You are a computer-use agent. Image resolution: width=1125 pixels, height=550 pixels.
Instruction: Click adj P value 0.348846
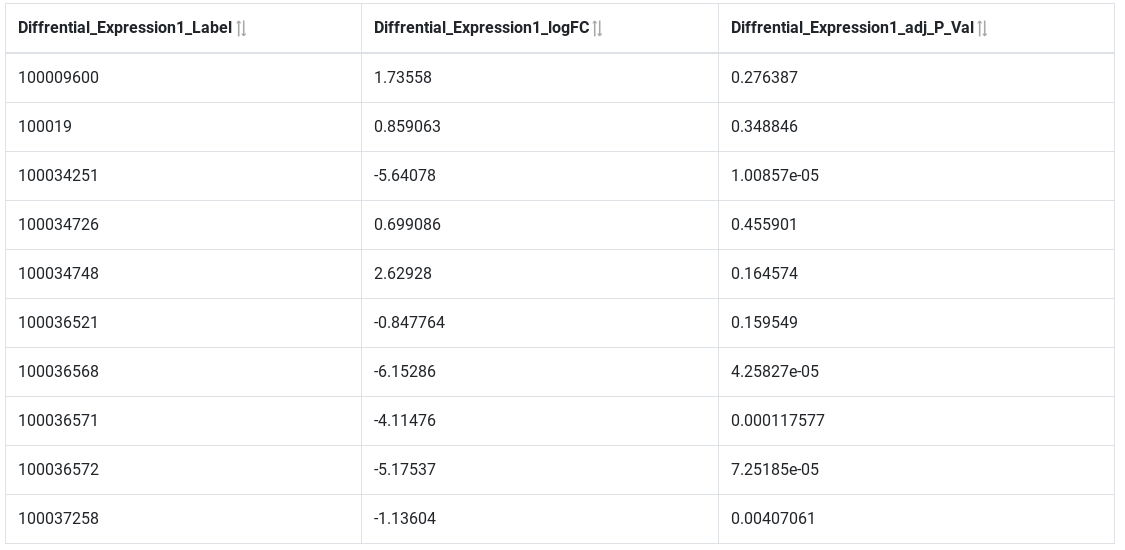pyautogui.click(x=764, y=126)
